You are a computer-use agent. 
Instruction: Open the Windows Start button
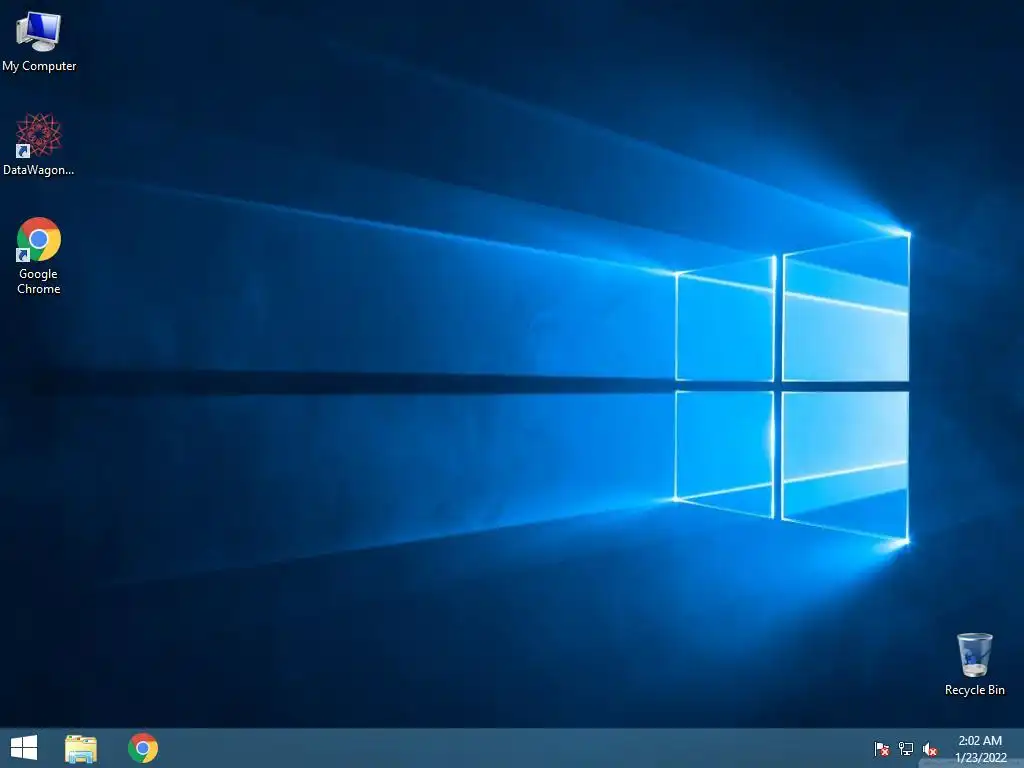[24, 748]
